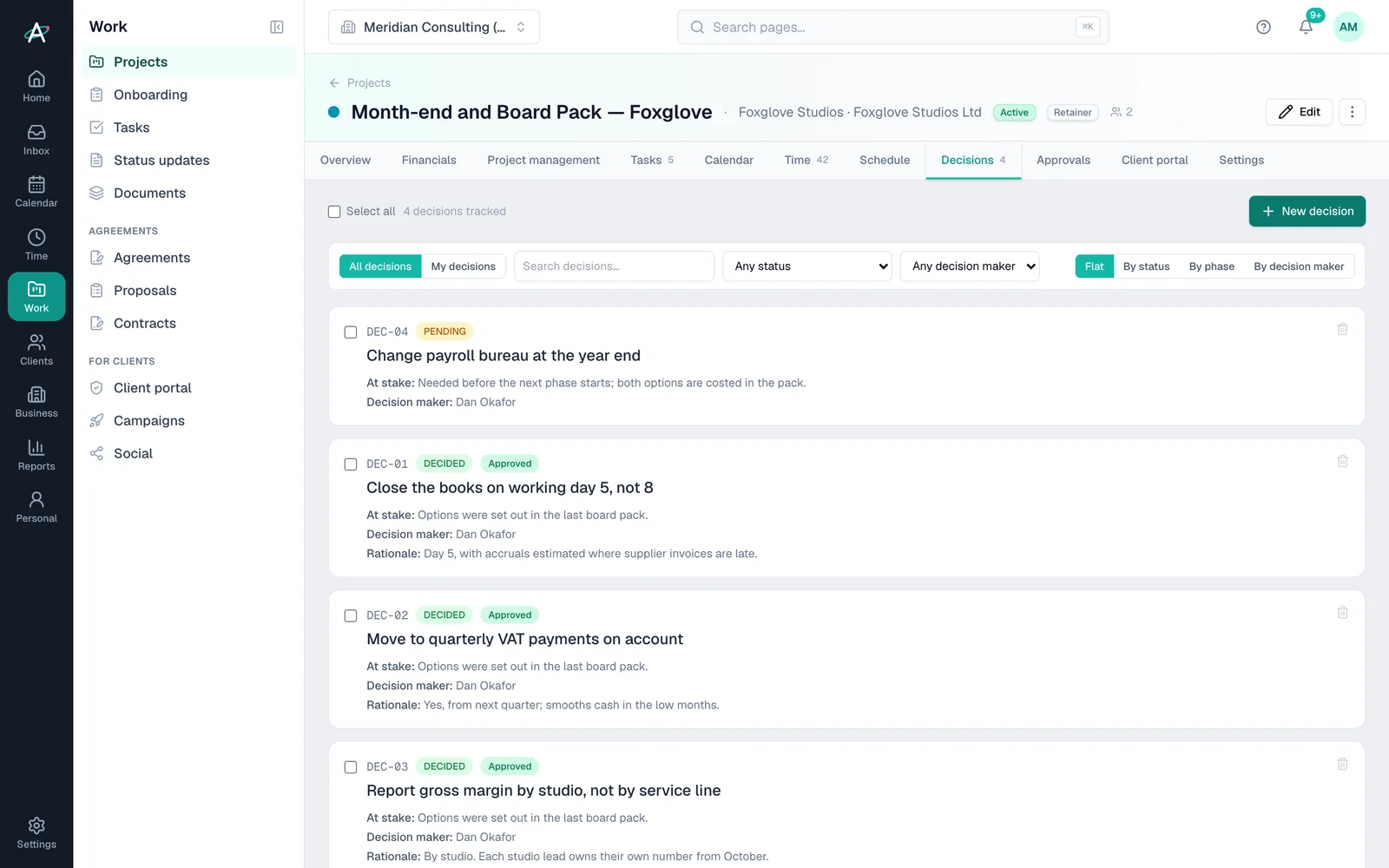Open the three-dot project menu
This screenshot has width=1389, height=868.
click(x=1352, y=112)
